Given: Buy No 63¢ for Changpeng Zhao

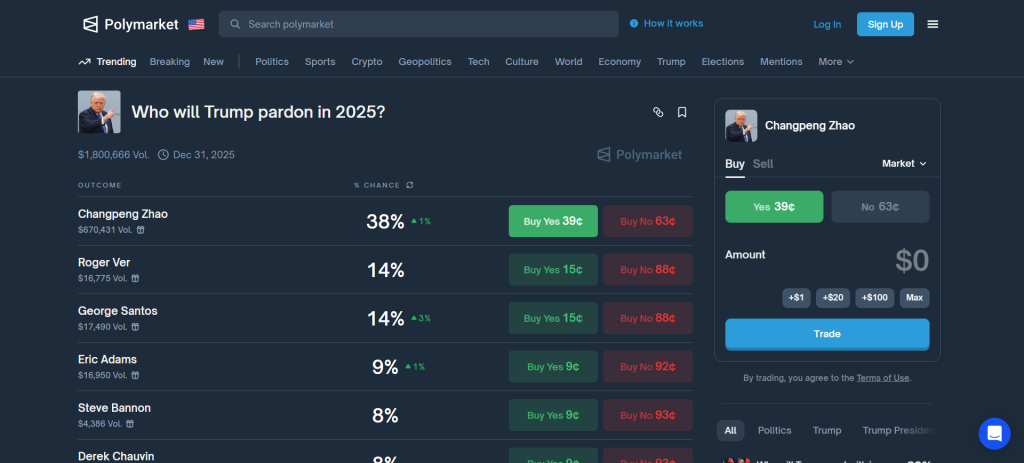Looking at the screenshot, I should tap(648, 221).
